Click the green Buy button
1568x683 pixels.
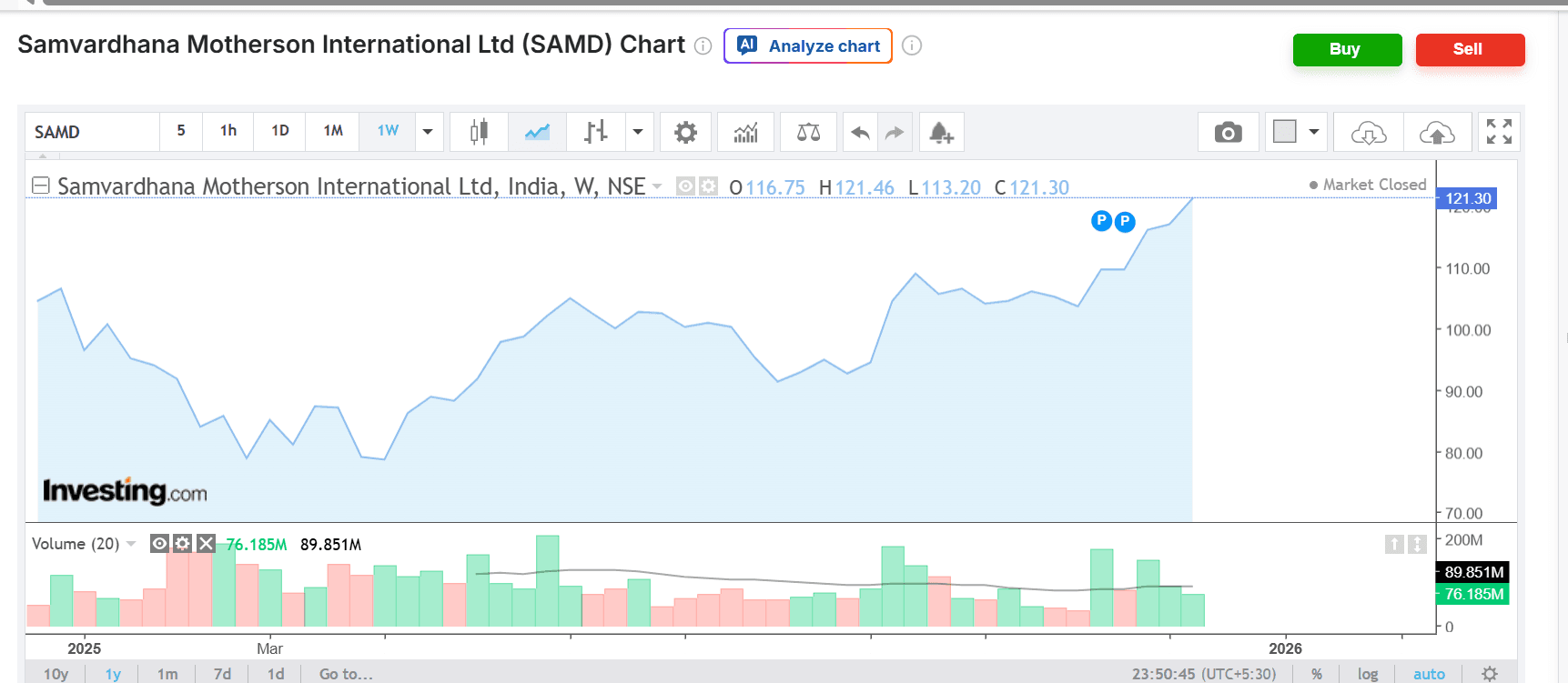click(x=1347, y=50)
